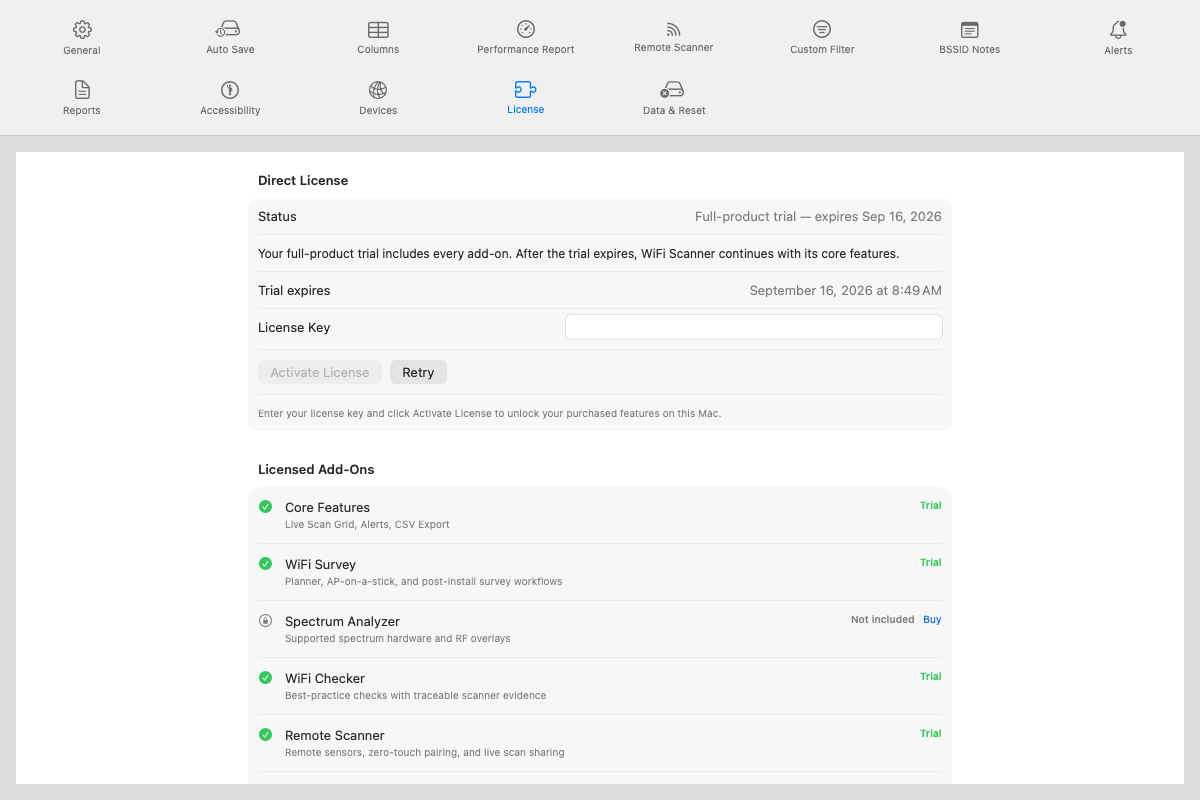Click the green check beside WiFi Checker
The image size is (1200, 800).
tap(265, 678)
